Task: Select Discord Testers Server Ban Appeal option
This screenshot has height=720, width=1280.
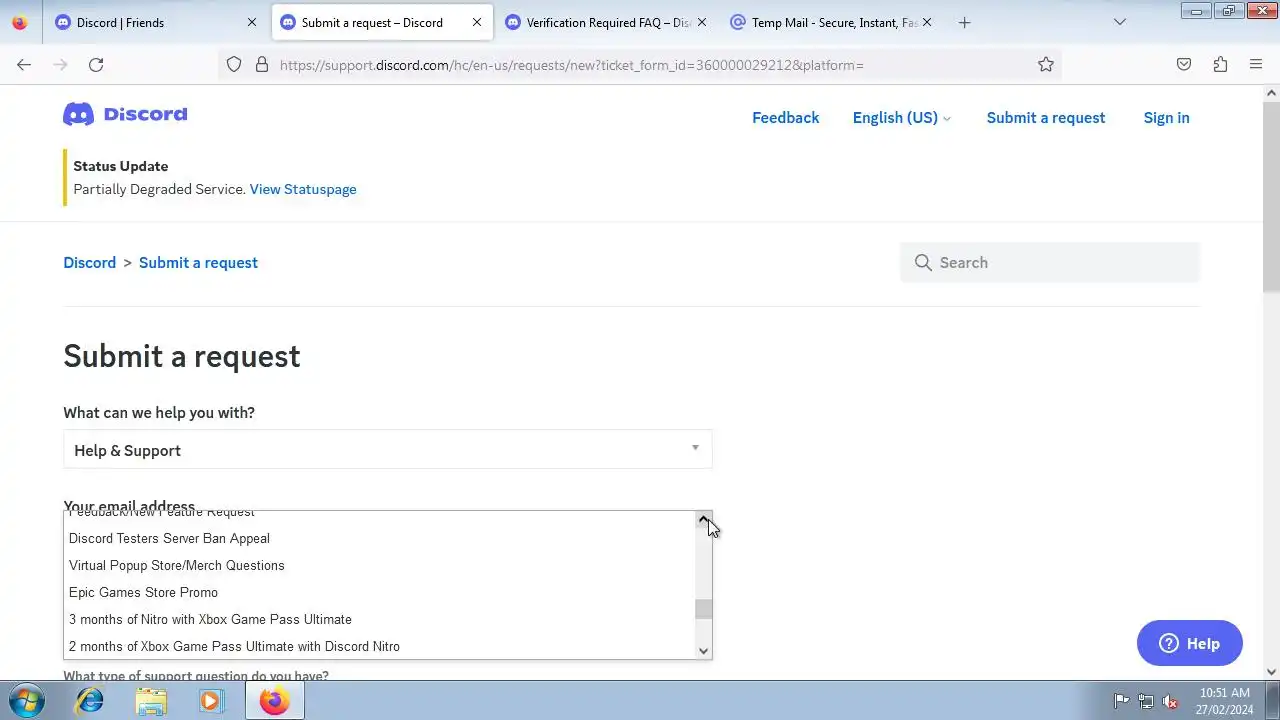Action: coord(380,538)
